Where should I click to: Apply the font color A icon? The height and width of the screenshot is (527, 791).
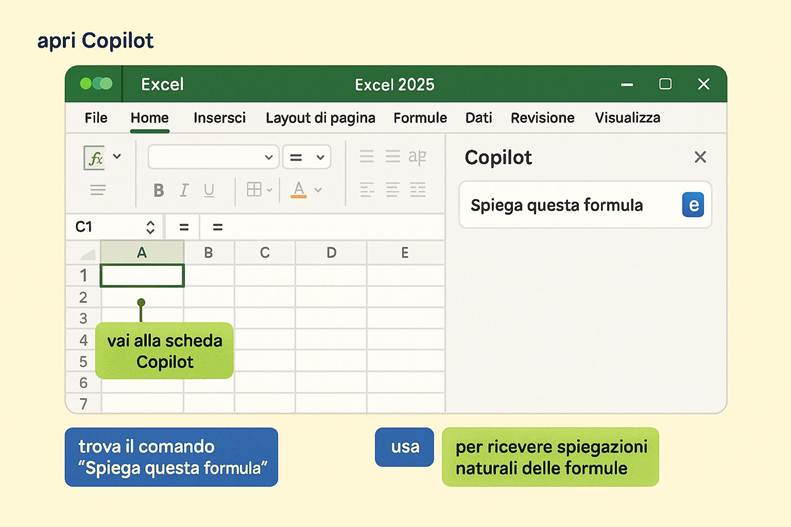[x=299, y=190]
